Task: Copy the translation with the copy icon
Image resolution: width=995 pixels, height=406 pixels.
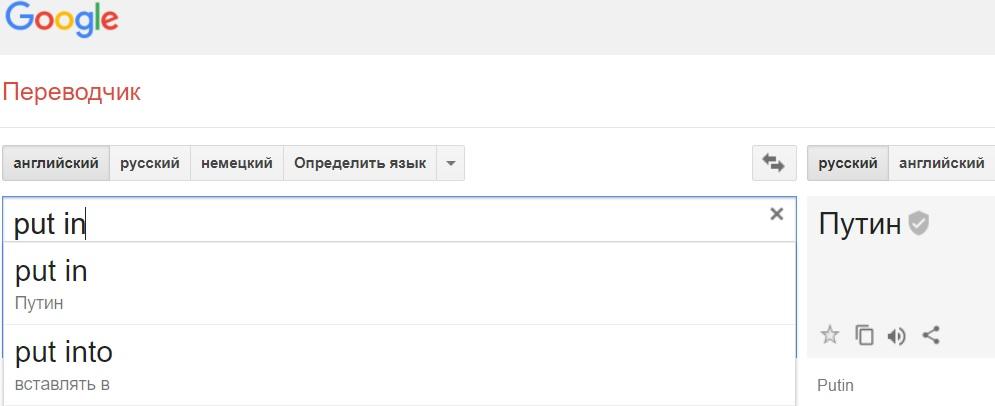Action: tap(864, 335)
